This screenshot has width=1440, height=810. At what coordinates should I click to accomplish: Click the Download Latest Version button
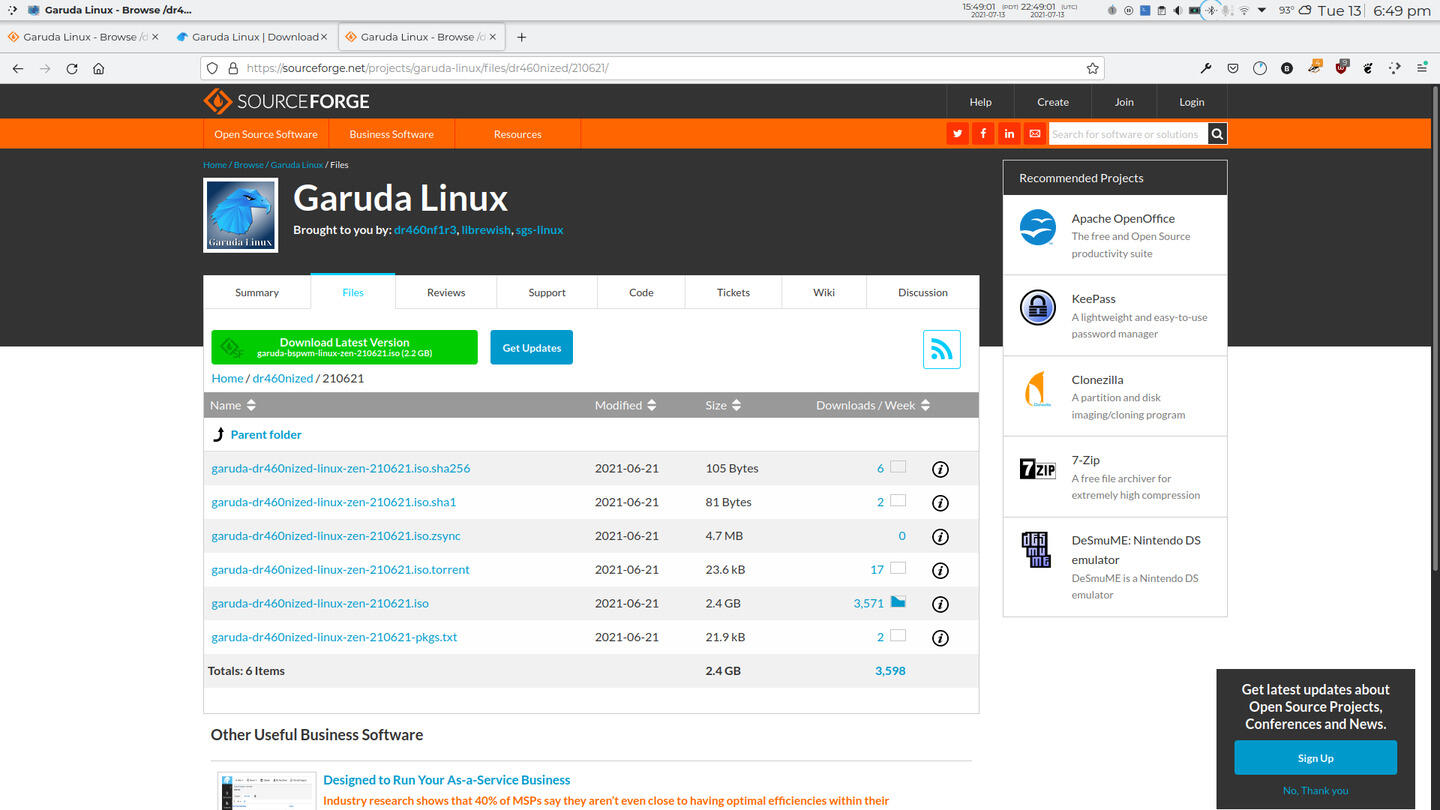point(344,347)
